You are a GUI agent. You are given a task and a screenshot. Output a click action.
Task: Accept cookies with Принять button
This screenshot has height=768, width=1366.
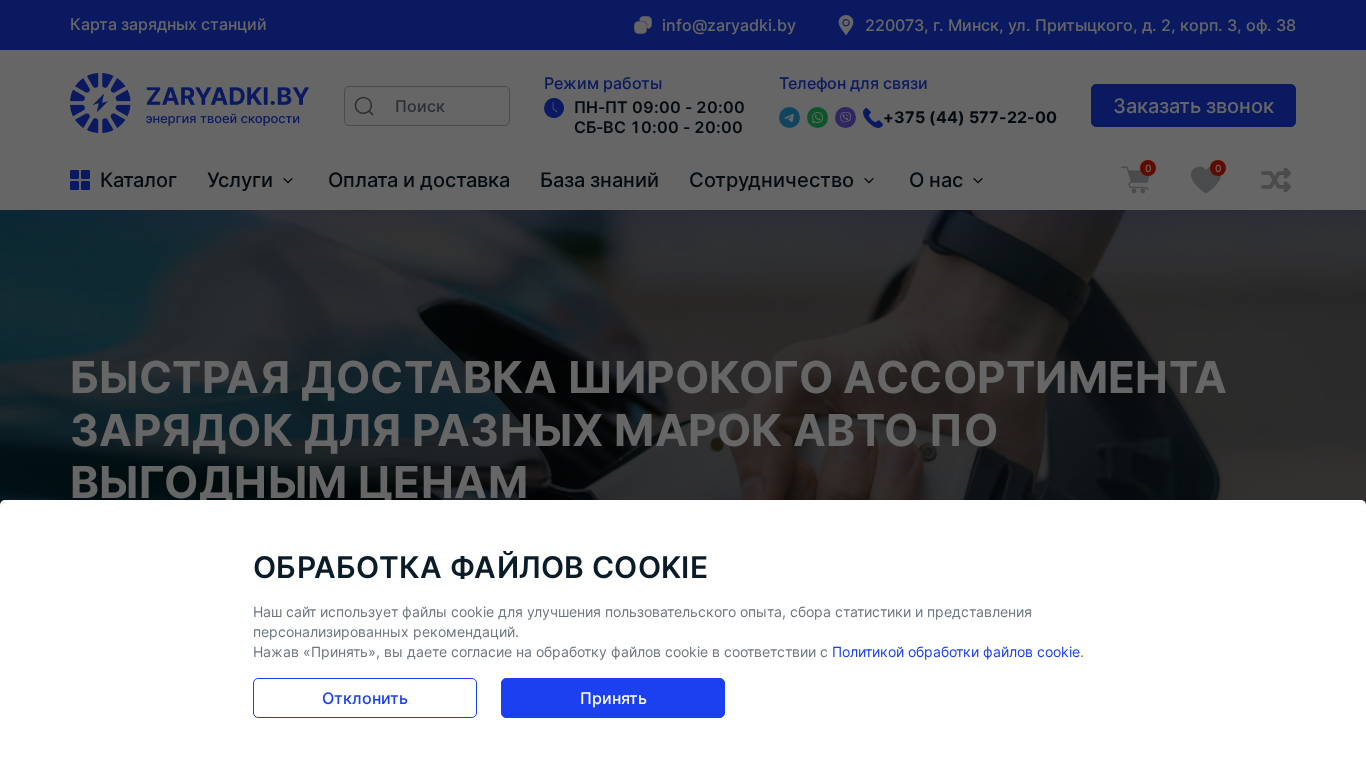(613, 698)
